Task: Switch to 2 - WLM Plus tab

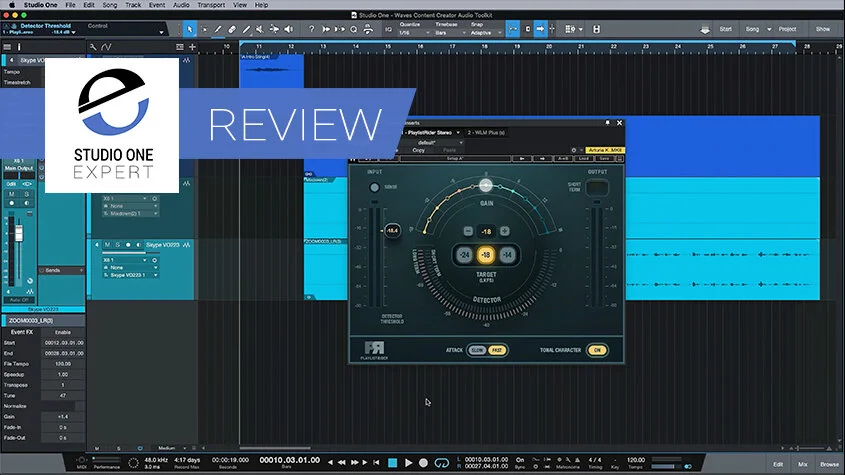Action: click(x=486, y=133)
